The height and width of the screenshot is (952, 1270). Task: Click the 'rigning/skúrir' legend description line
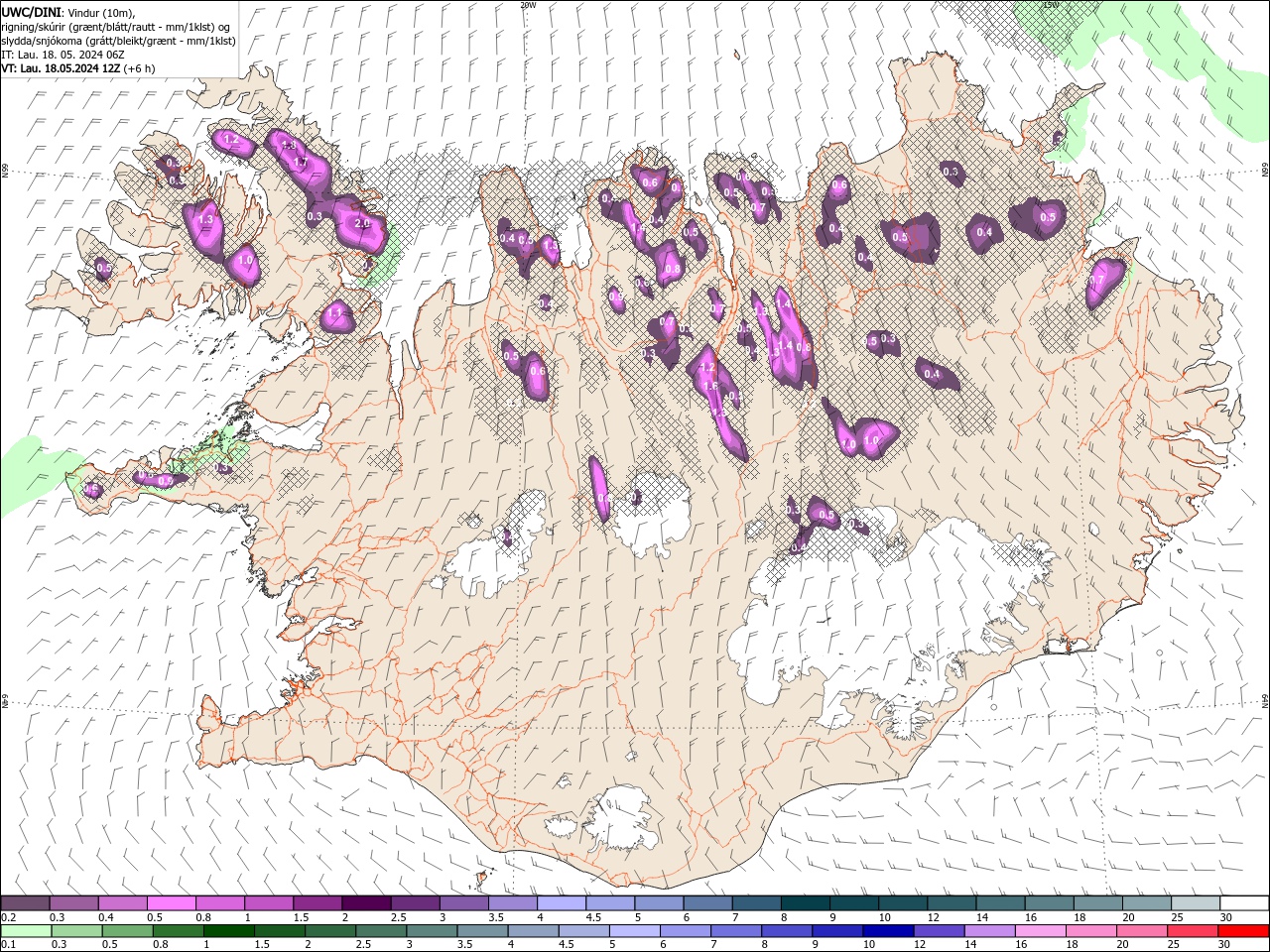point(117,26)
